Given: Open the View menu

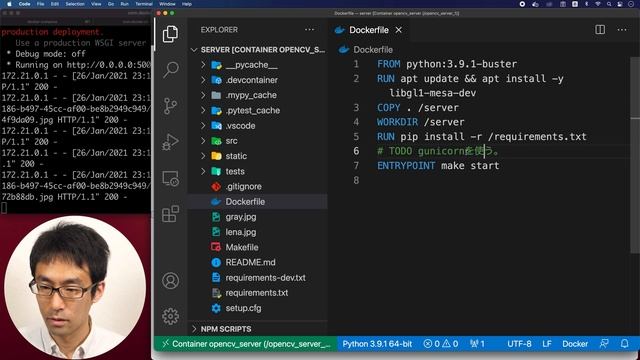Looking at the screenshot, I should tap(96, 4).
